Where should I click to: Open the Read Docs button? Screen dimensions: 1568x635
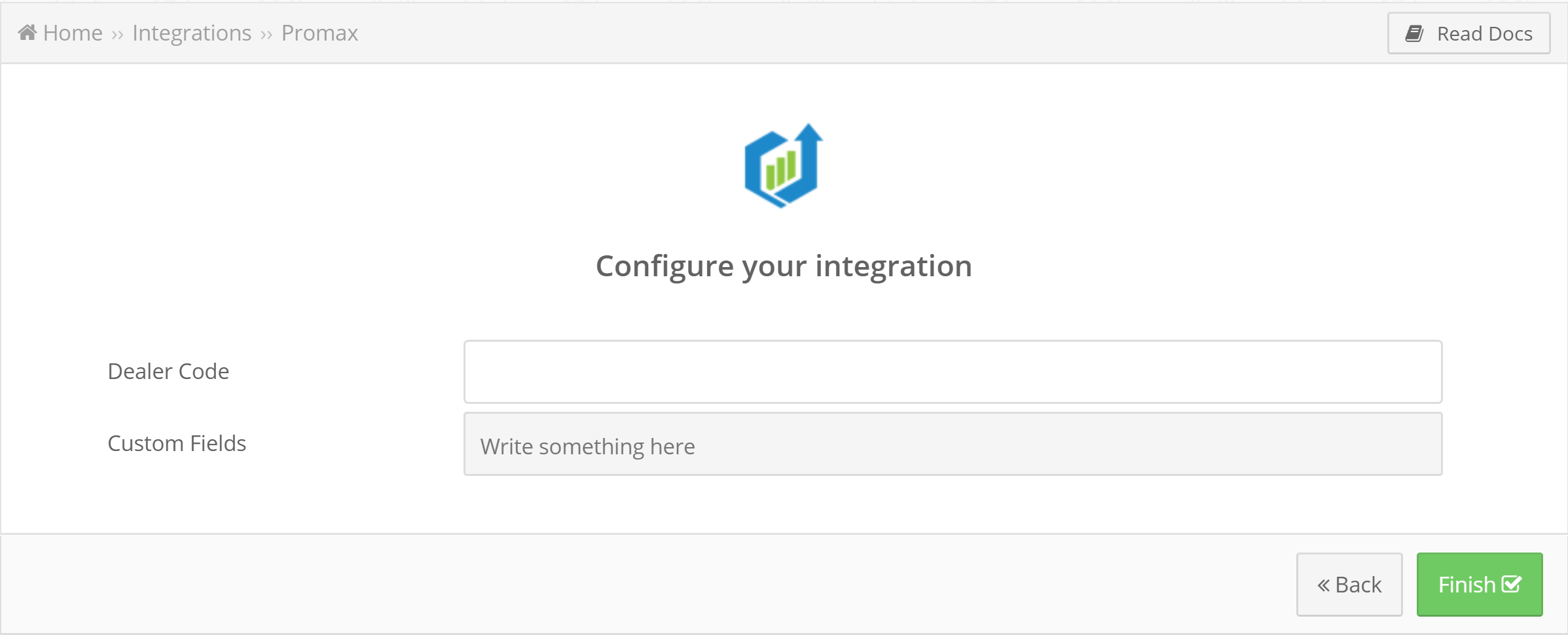(x=1468, y=33)
